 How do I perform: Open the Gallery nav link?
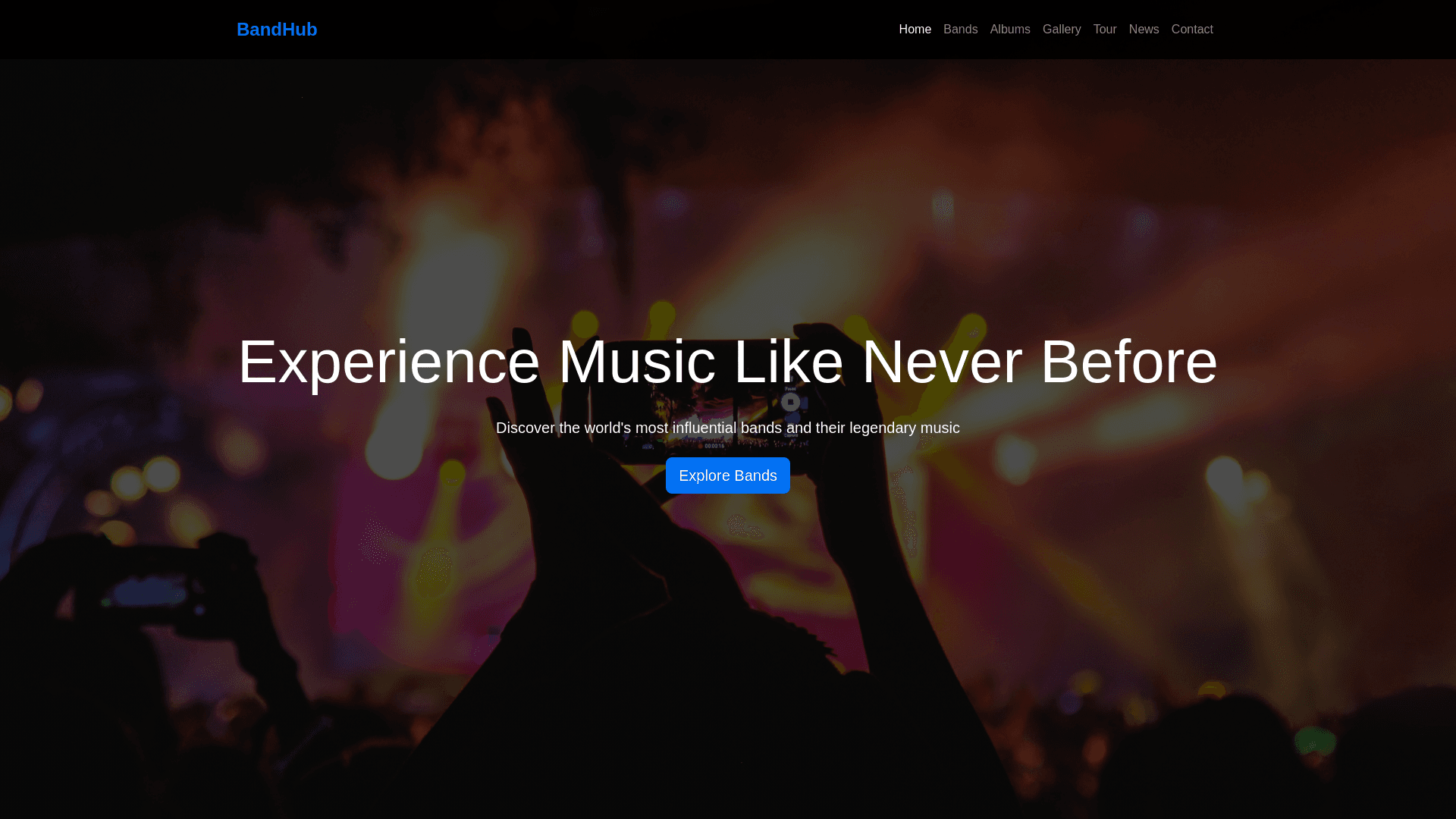pyautogui.click(x=1062, y=30)
